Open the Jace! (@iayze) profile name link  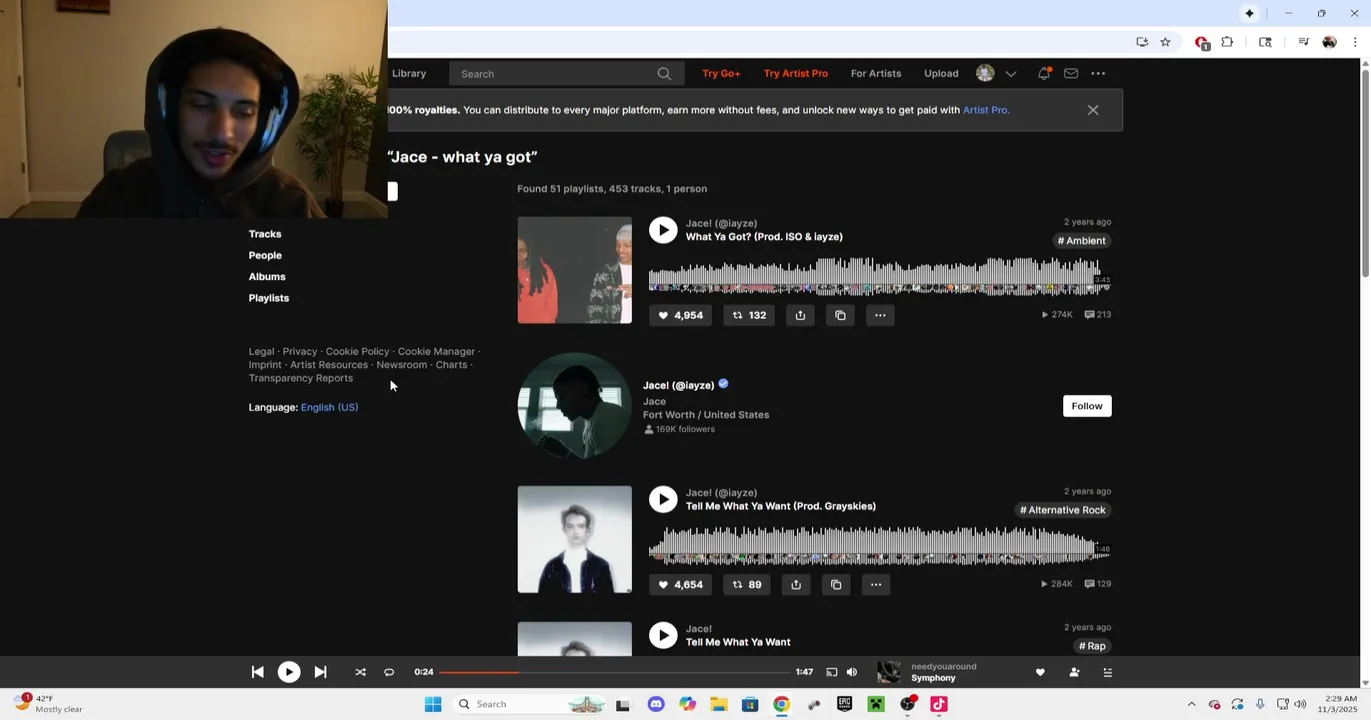(678, 385)
